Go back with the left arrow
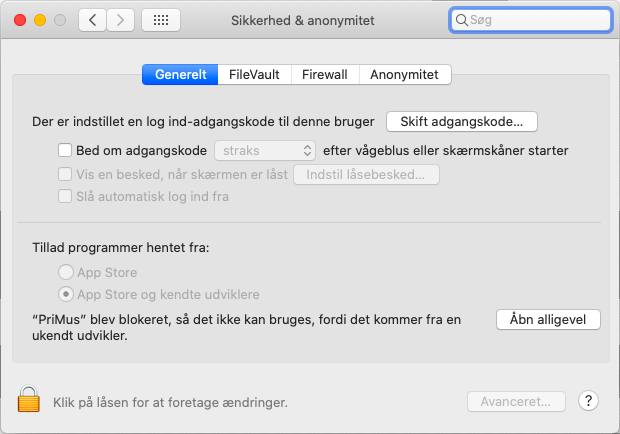The height and width of the screenshot is (434, 620). coord(93,20)
